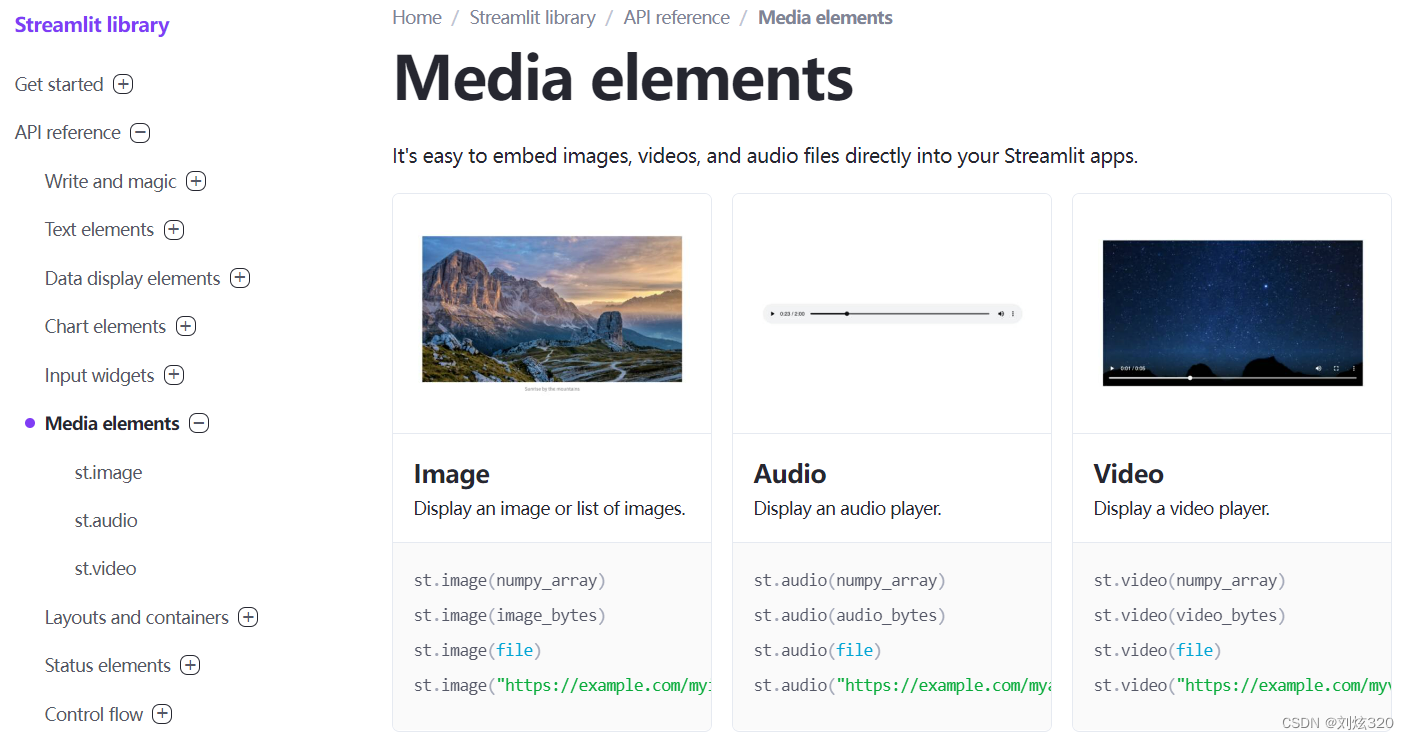The width and height of the screenshot is (1409, 740).
Task: Open the Image card title
Action: coord(452,473)
